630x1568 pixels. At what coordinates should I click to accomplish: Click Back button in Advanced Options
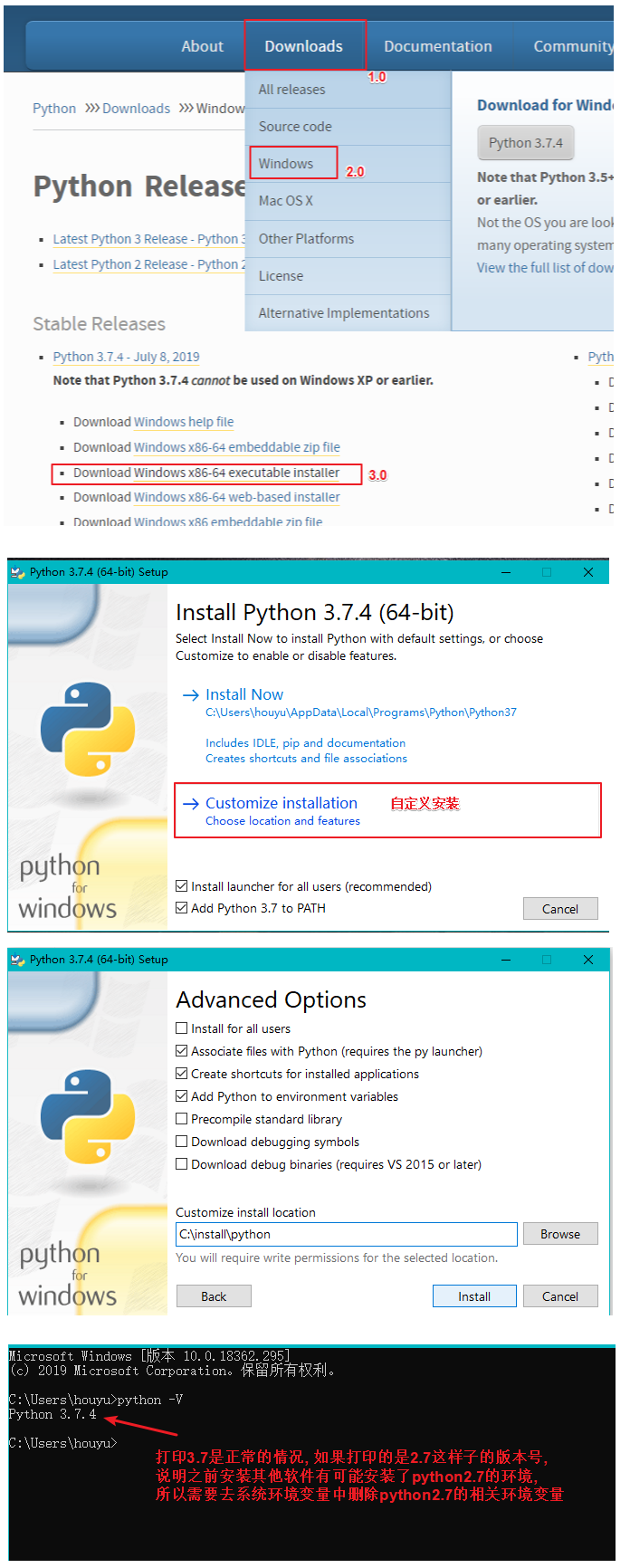pyautogui.click(x=214, y=1296)
